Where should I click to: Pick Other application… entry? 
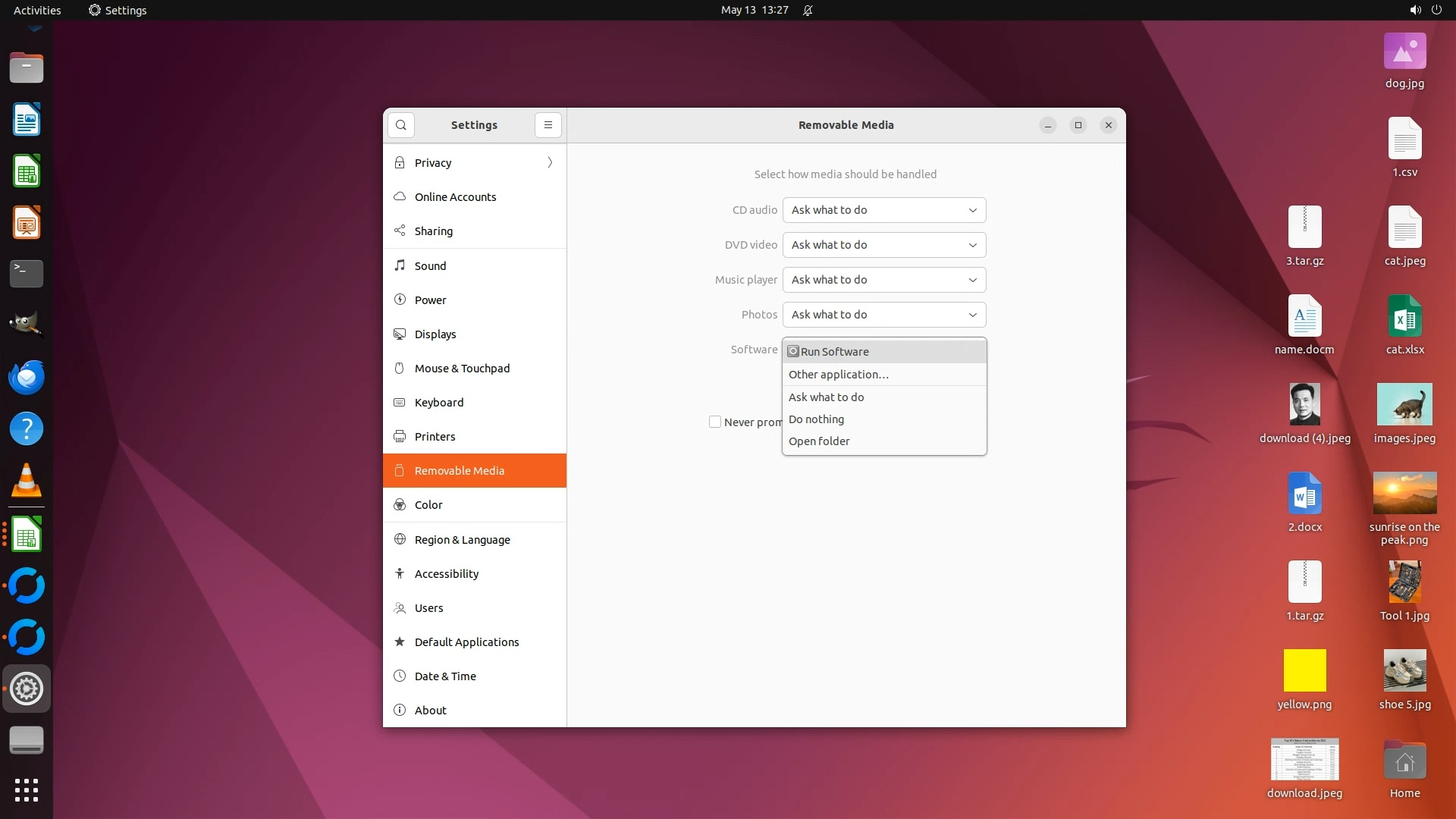(839, 375)
